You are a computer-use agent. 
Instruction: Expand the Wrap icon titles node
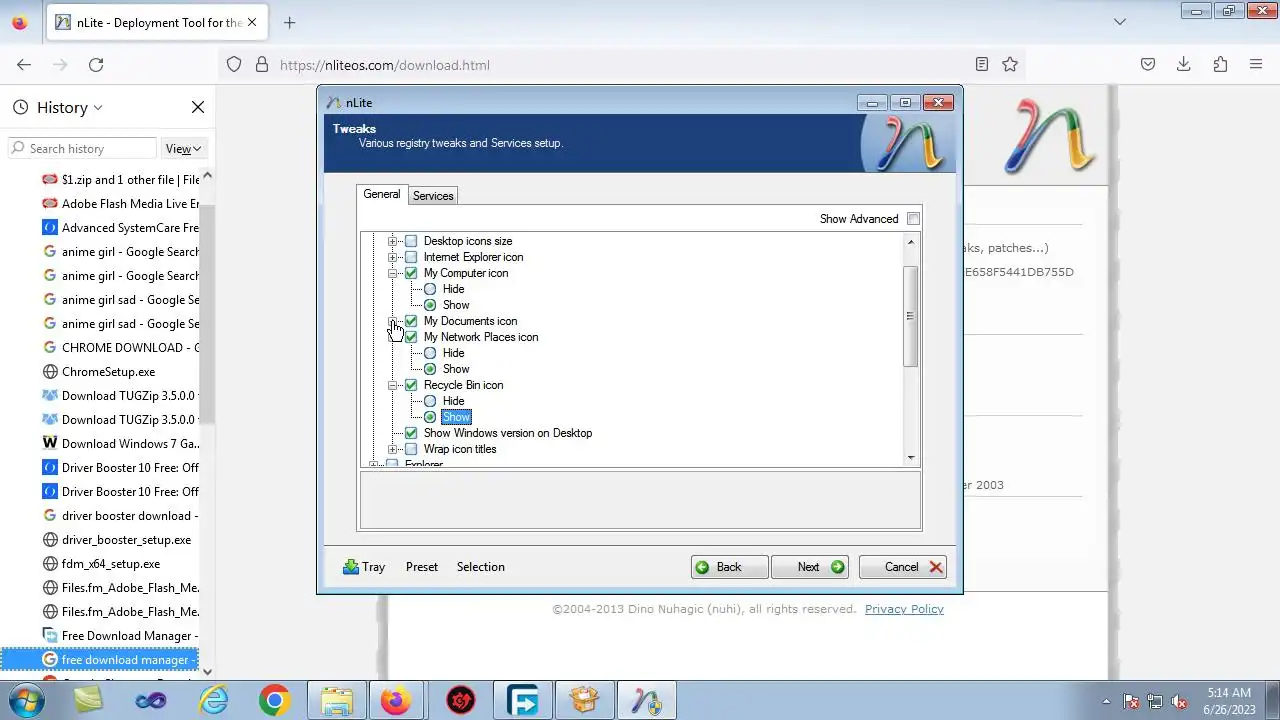point(393,449)
